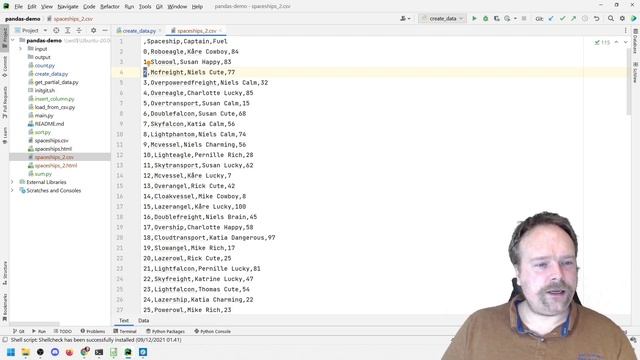Jump to previous highlighted problem
Screen dimensions: 640x360
(616, 42)
